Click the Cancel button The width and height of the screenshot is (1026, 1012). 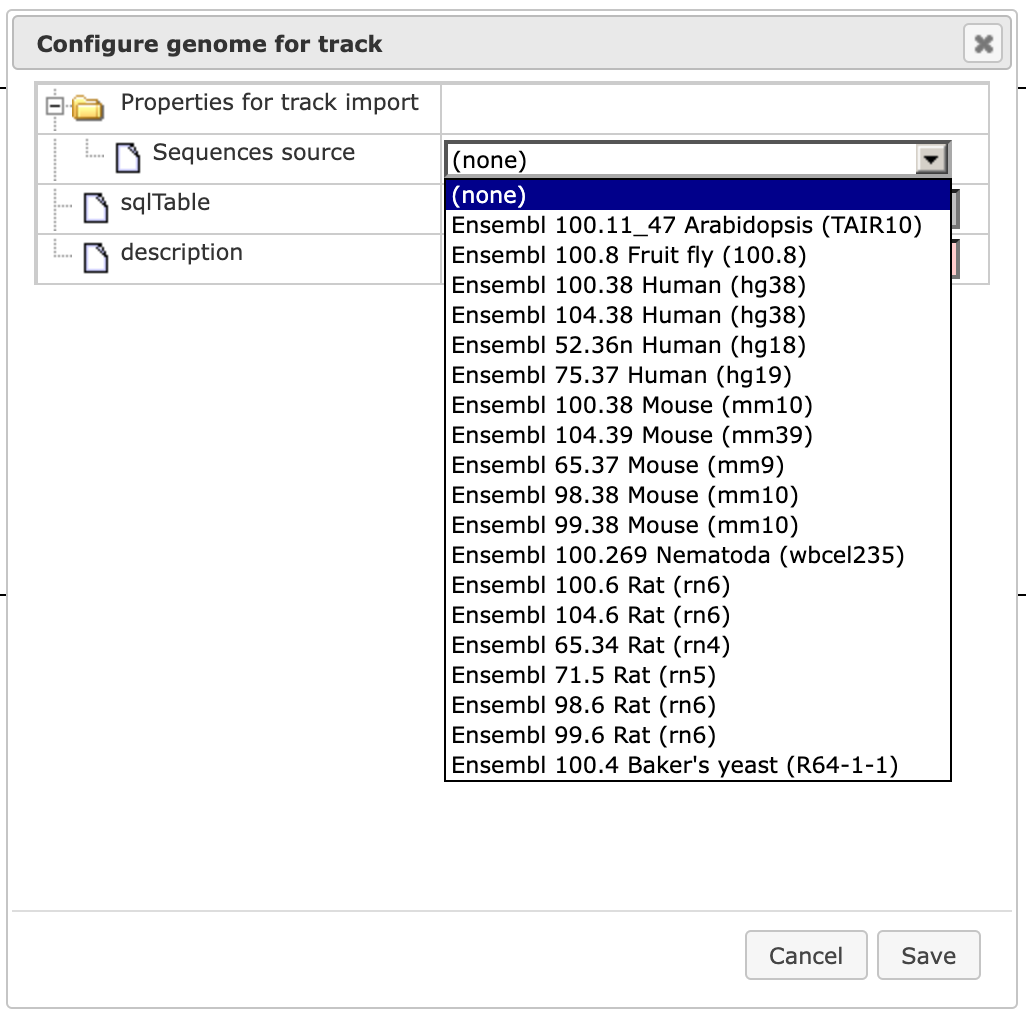click(806, 955)
